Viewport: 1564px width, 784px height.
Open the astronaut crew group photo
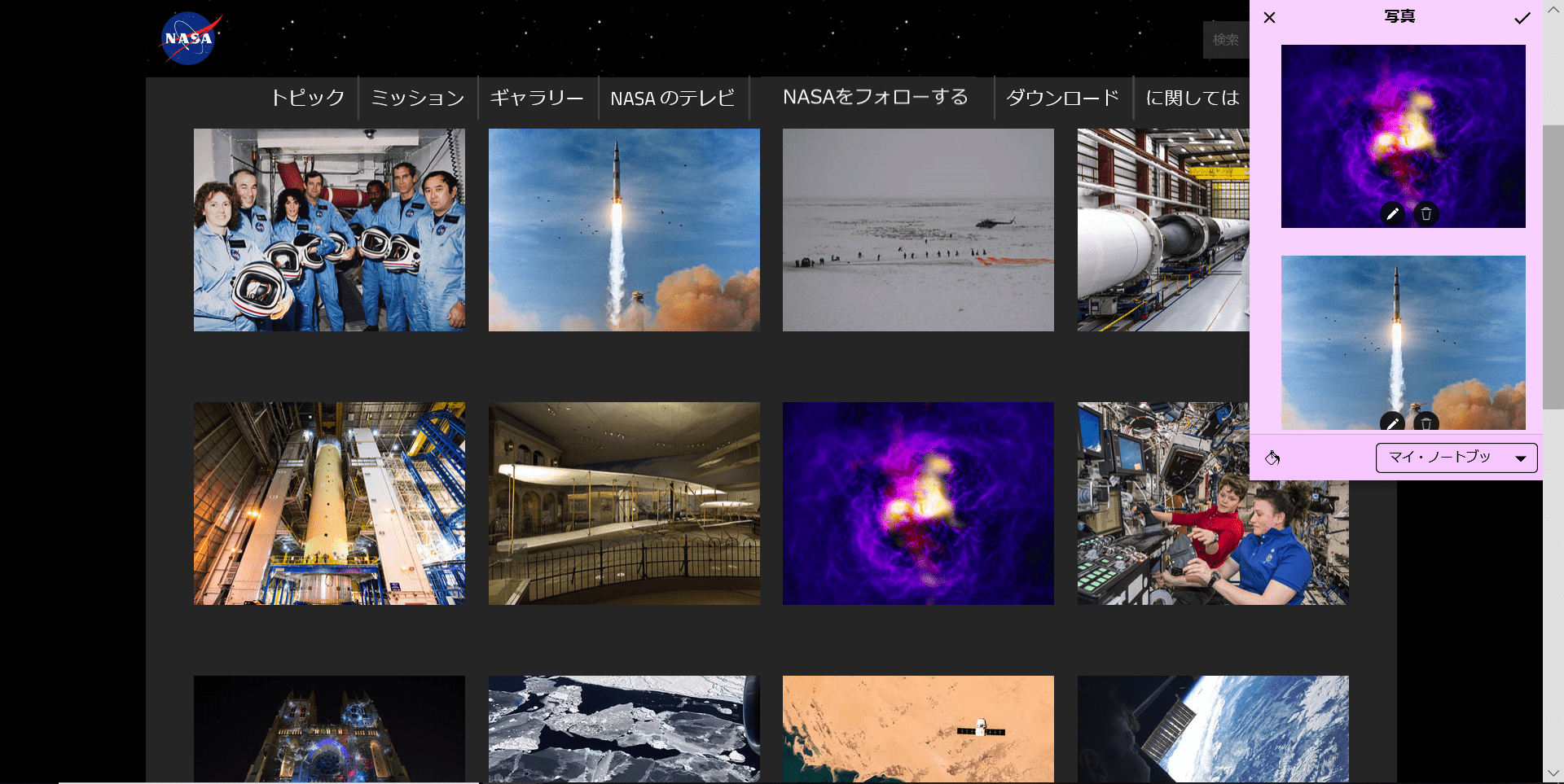pyautogui.click(x=329, y=230)
